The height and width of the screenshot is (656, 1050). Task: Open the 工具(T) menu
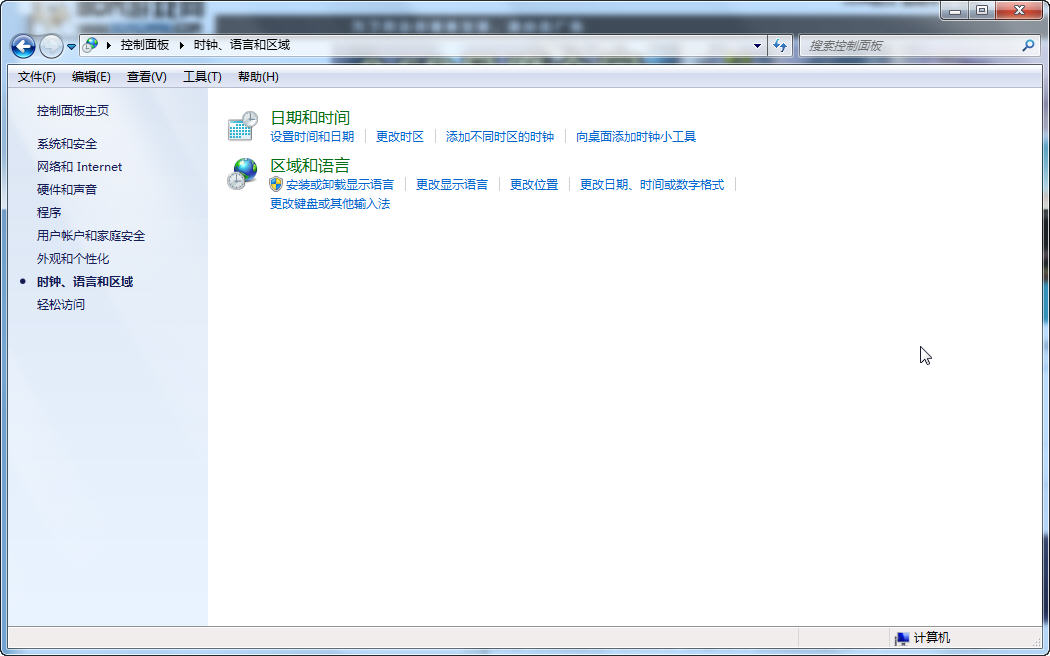tap(202, 77)
